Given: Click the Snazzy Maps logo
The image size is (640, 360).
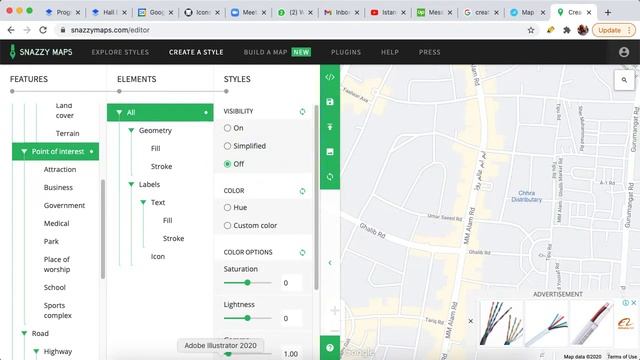Looking at the screenshot, I should [41, 52].
